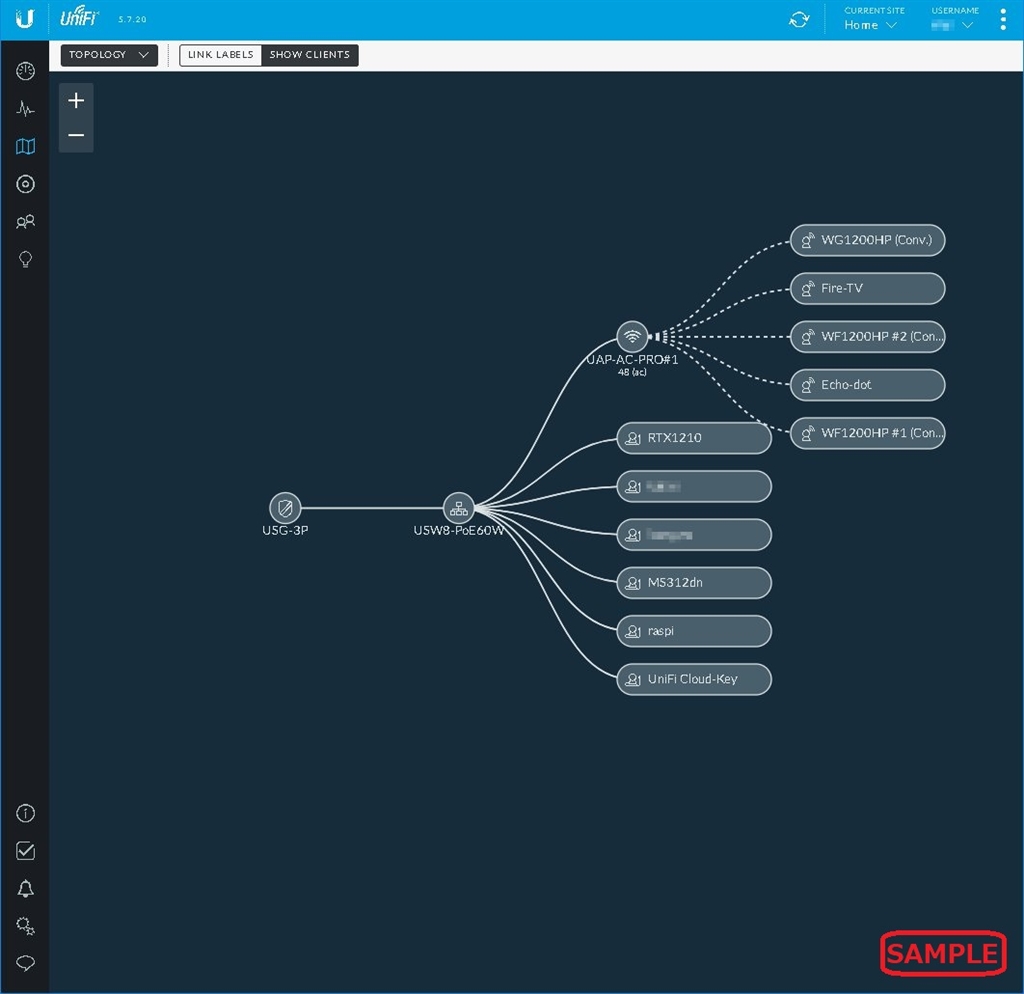Open the Statistics pulse icon
Viewport: 1024px width, 994px height.
(25, 108)
